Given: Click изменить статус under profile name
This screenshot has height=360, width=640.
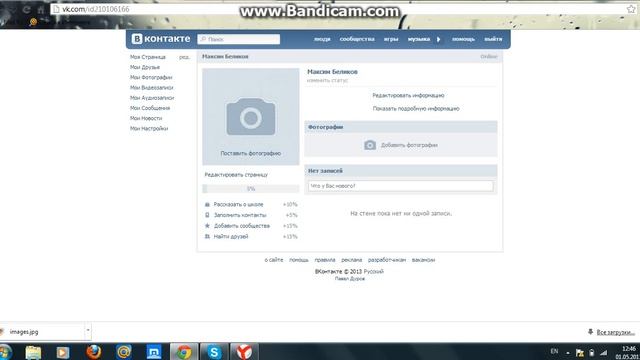Looking at the screenshot, I should [327, 81].
